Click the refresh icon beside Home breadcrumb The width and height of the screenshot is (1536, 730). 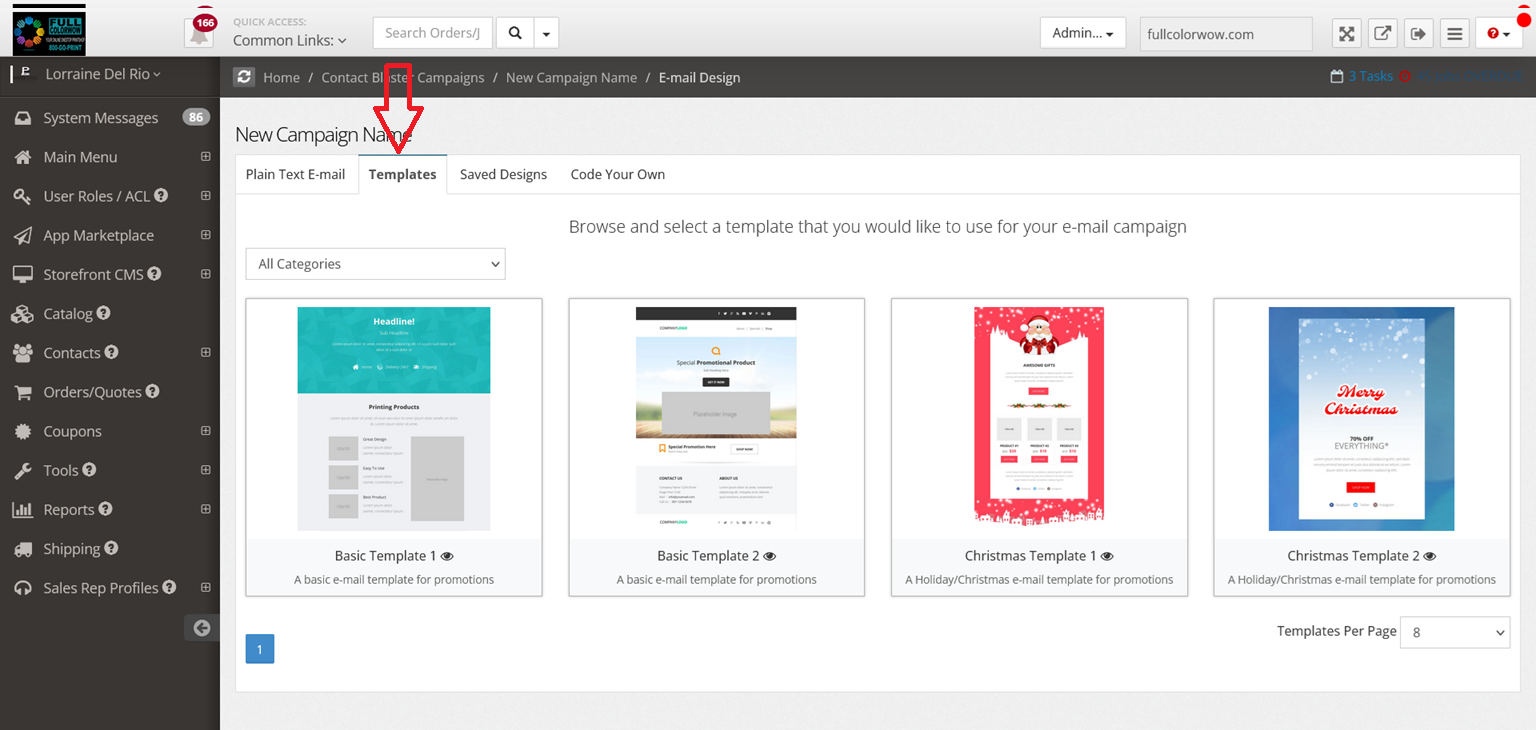coord(244,77)
